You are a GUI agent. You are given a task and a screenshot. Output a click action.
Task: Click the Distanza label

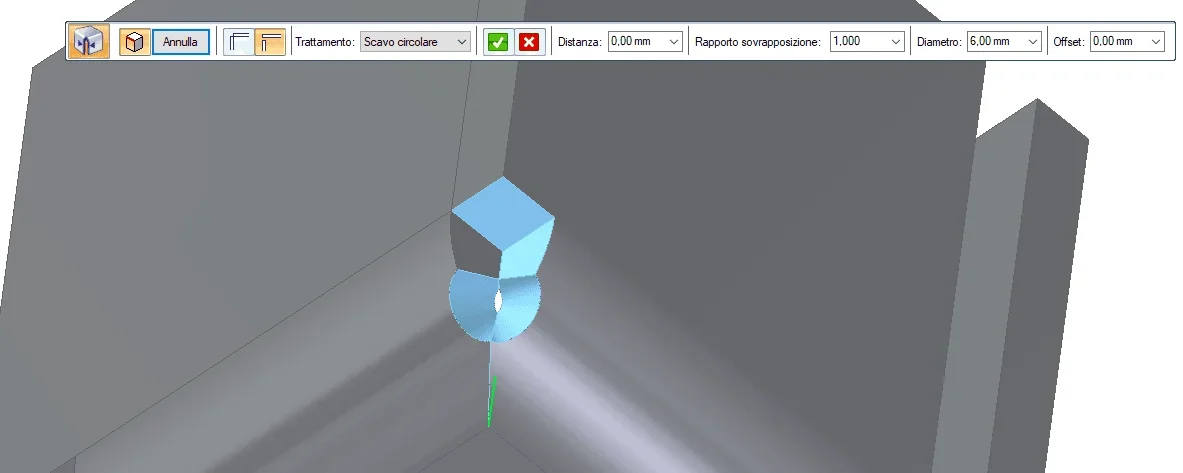click(579, 42)
